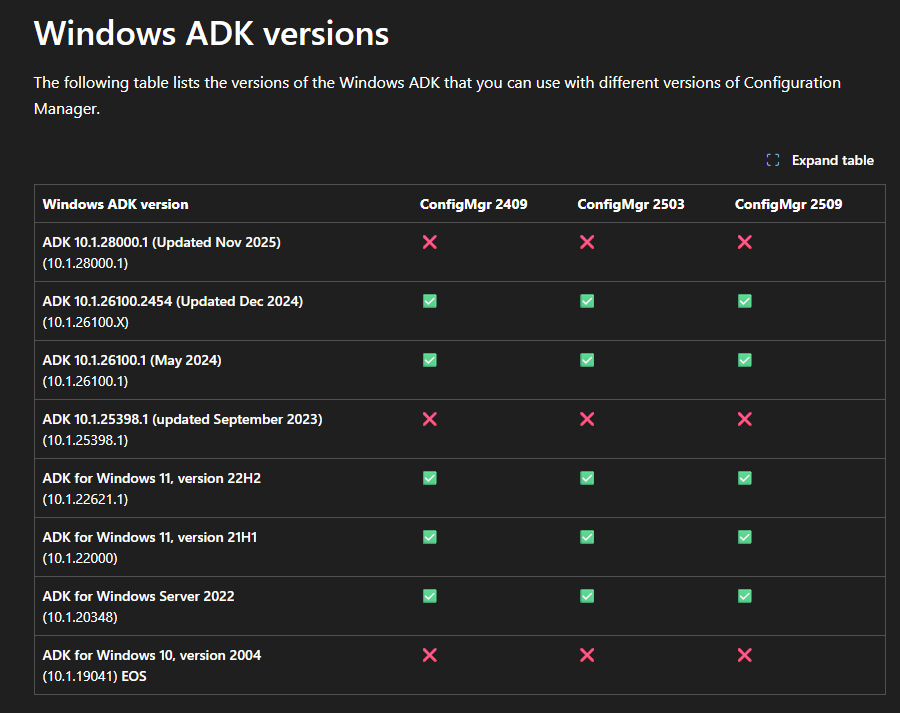Click green check for Windows 11 21H1 under ConfigMgr 2409
This screenshot has width=900, height=713.
click(x=429, y=537)
